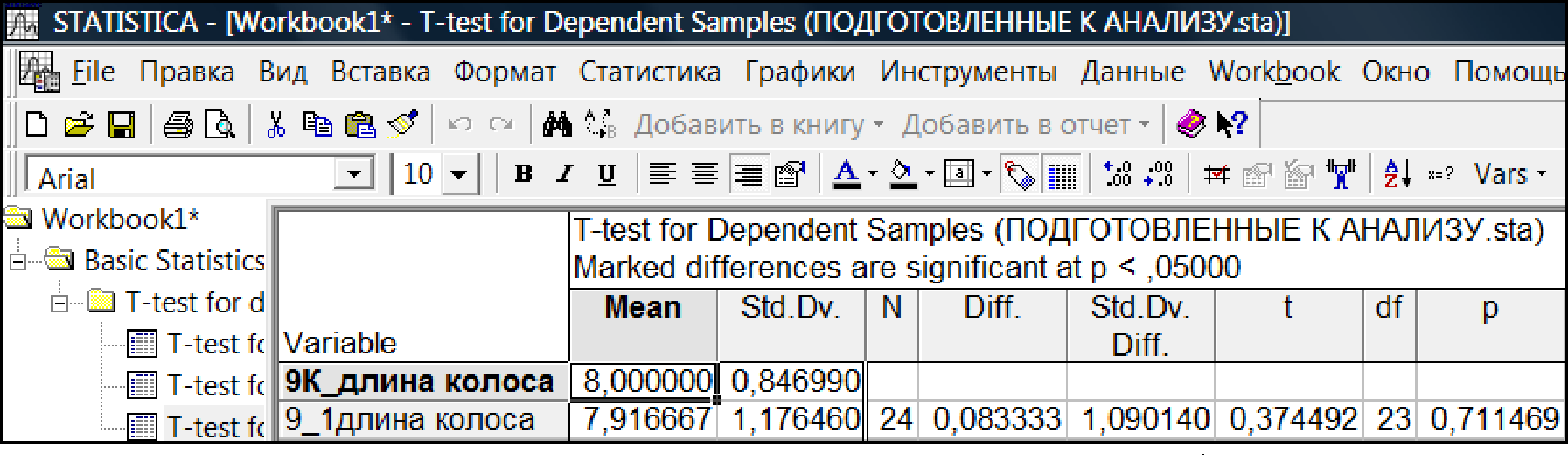Open the Вид menu
Viewport: 1568px width, 455px height.
[x=282, y=72]
